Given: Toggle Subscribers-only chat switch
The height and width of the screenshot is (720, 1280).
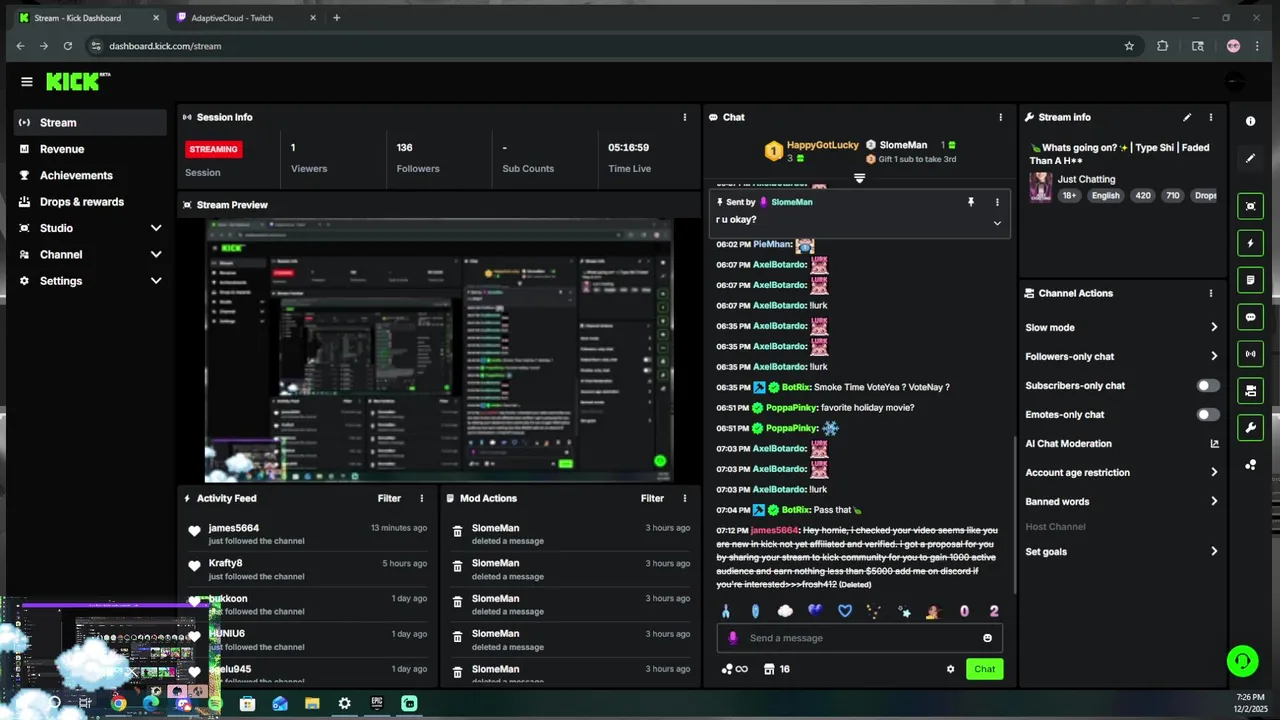Looking at the screenshot, I should (1208, 386).
